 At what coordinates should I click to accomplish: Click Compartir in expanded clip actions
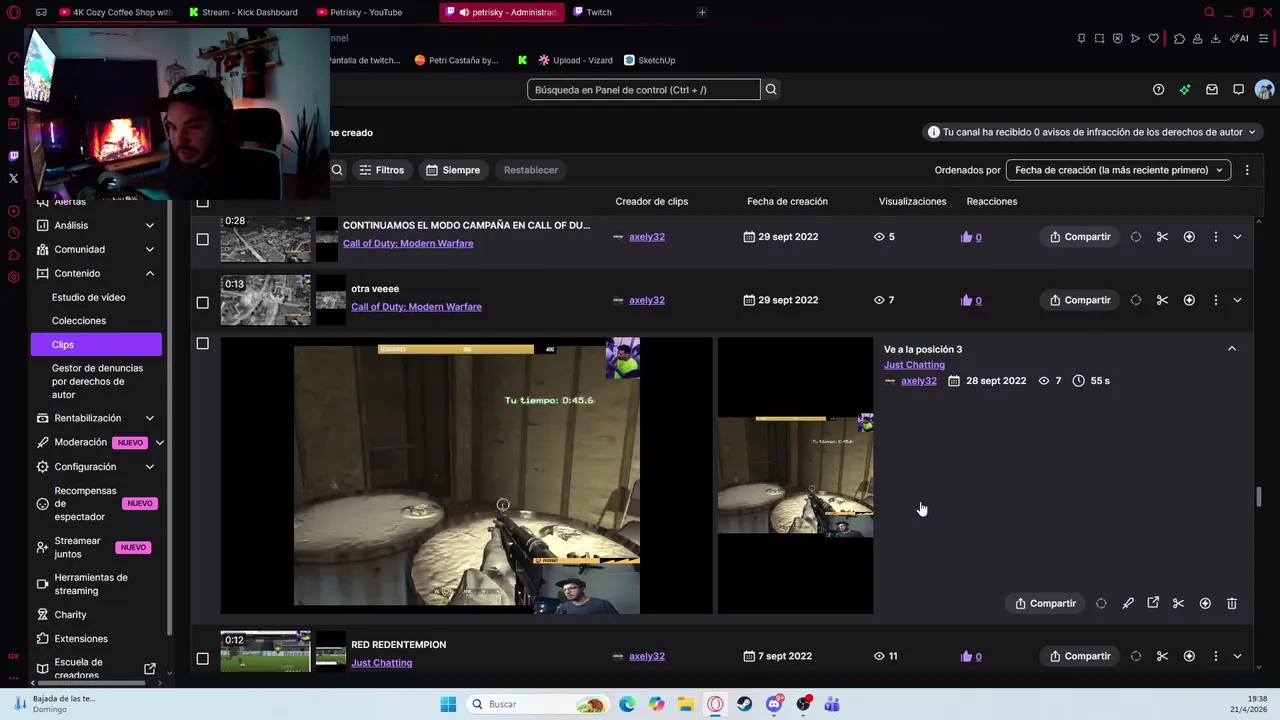click(1046, 603)
